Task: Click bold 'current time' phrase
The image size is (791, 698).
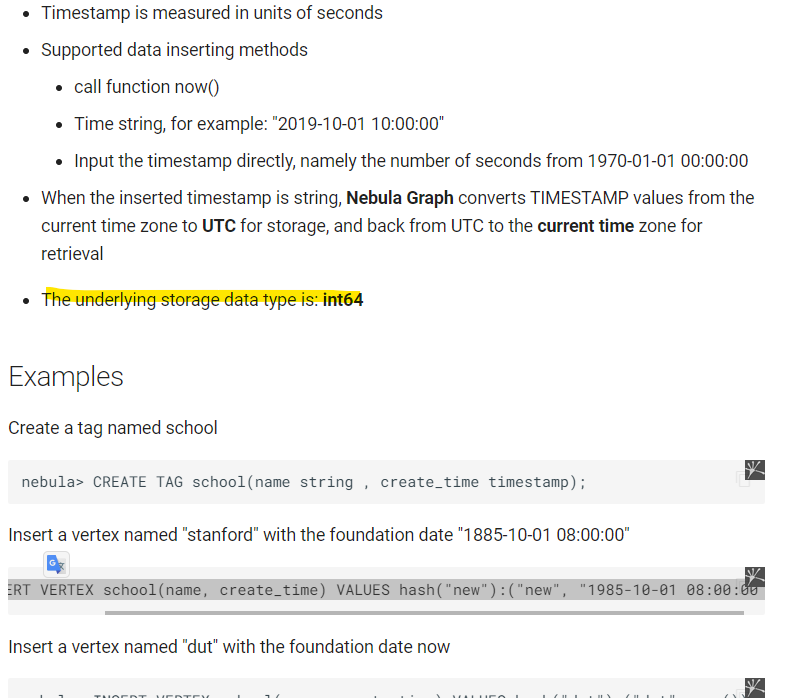Action: pos(585,226)
